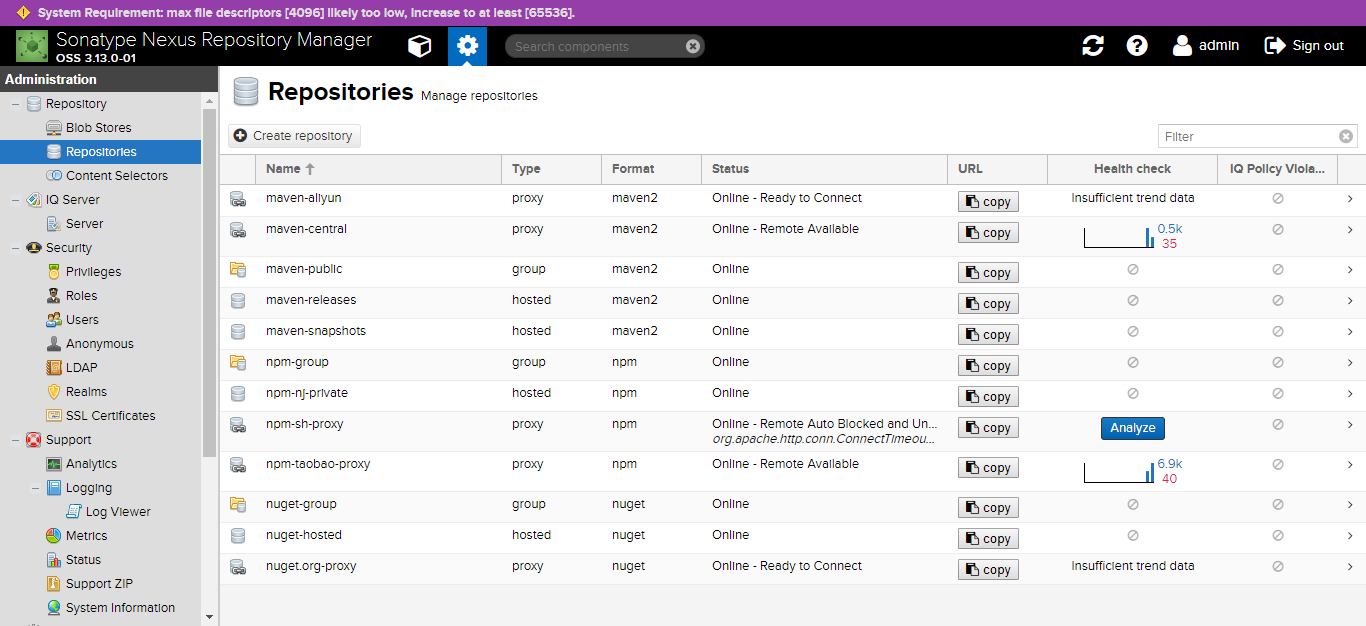Collapse the Security tree node
Screen dimensions: 1366x626
coord(15,248)
